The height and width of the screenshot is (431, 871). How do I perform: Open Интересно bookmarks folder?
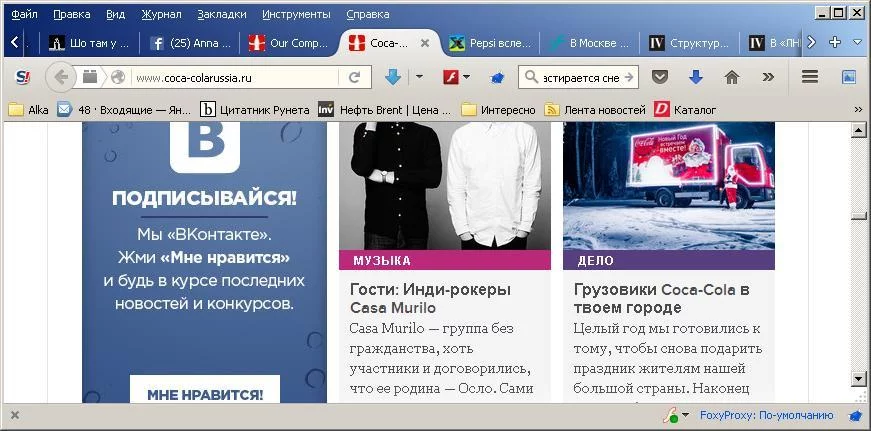pyautogui.click(x=498, y=110)
